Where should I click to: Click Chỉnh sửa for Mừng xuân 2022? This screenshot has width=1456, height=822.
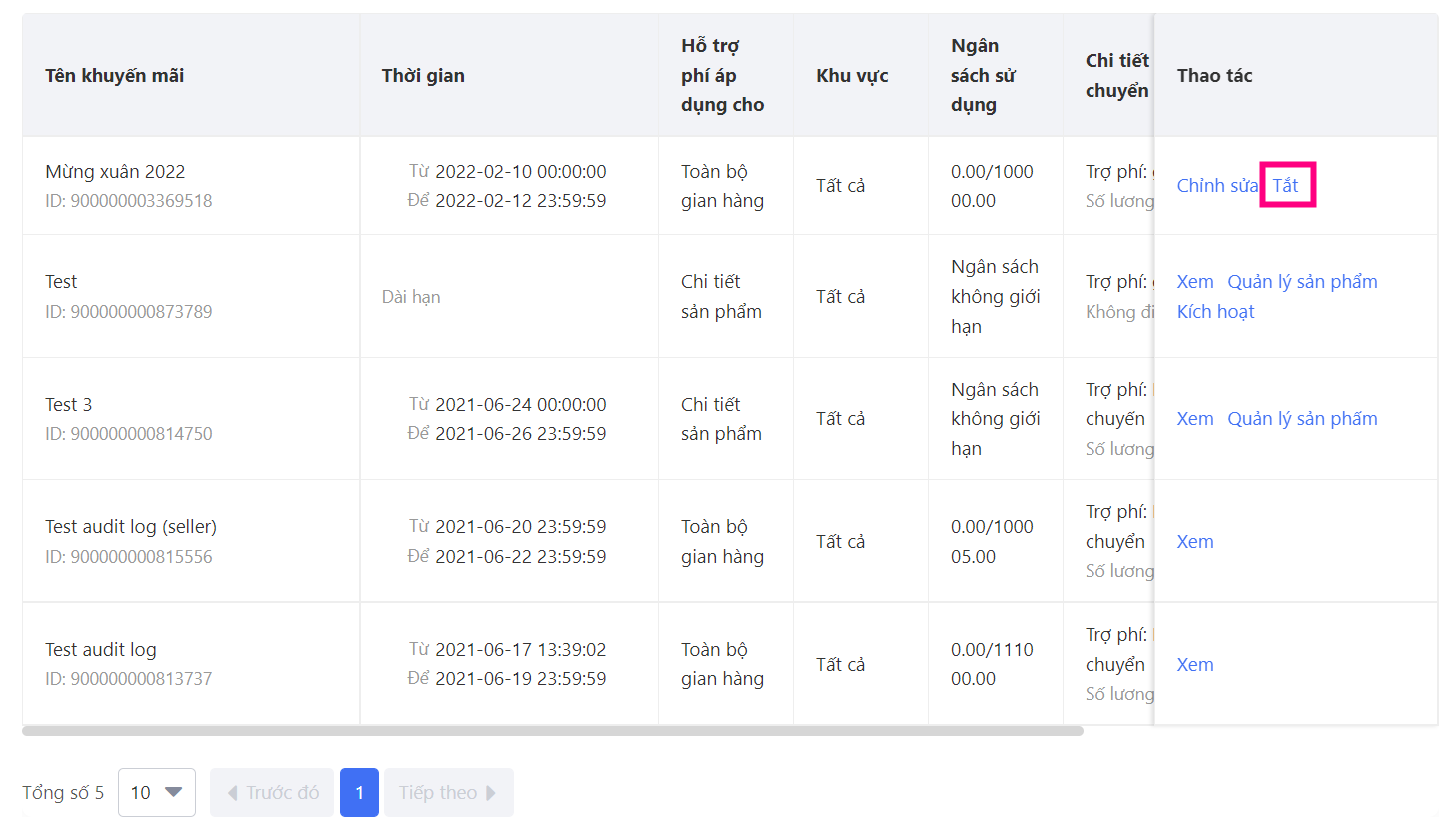tap(1216, 185)
